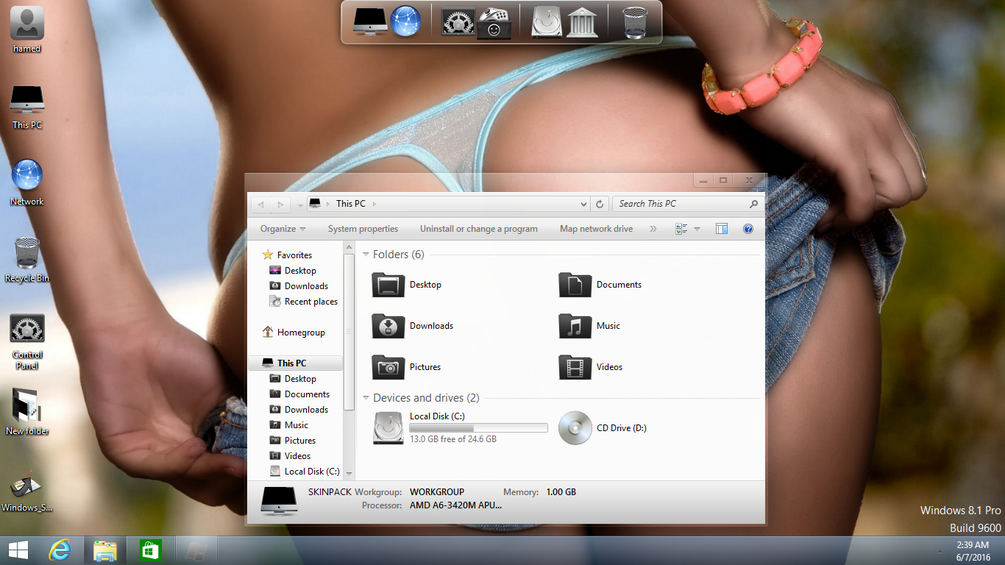1005x565 pixels.
Task: Open the Music folder in Folders group
Action: [x=590, y=325]
